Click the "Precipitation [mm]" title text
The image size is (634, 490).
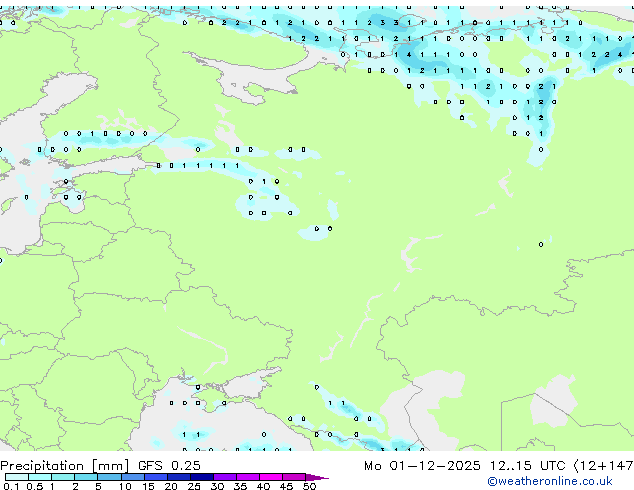pos(64,466)
